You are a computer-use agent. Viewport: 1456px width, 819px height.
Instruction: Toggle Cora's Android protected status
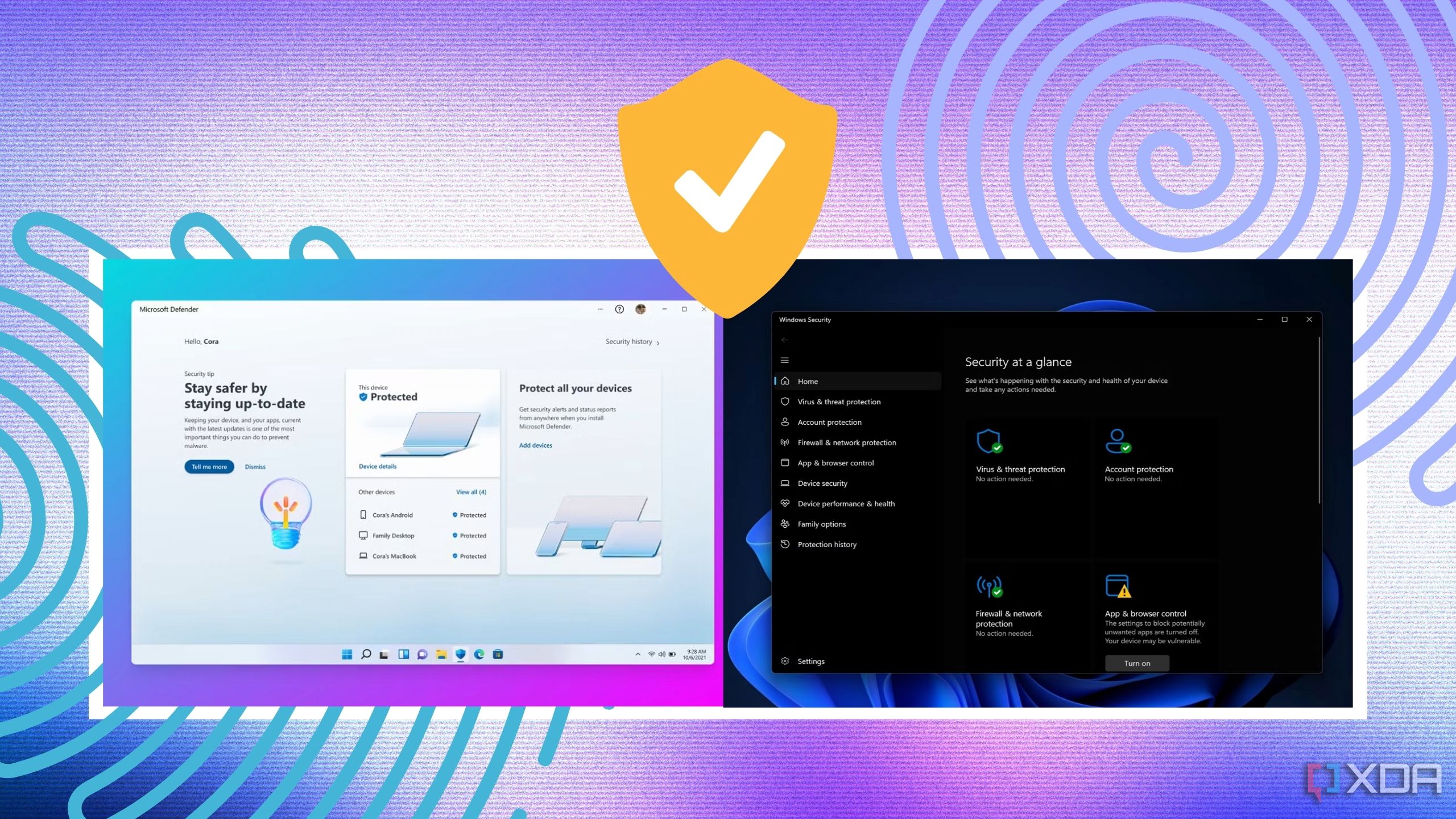pos(470,514)
